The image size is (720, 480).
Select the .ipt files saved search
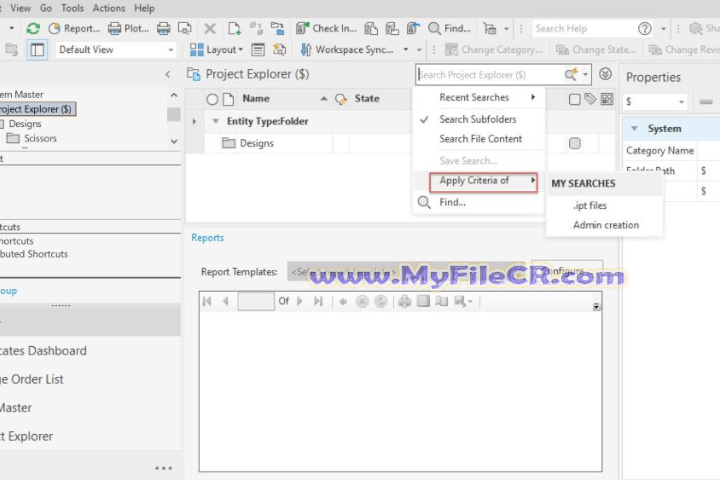tap(590, 206)
